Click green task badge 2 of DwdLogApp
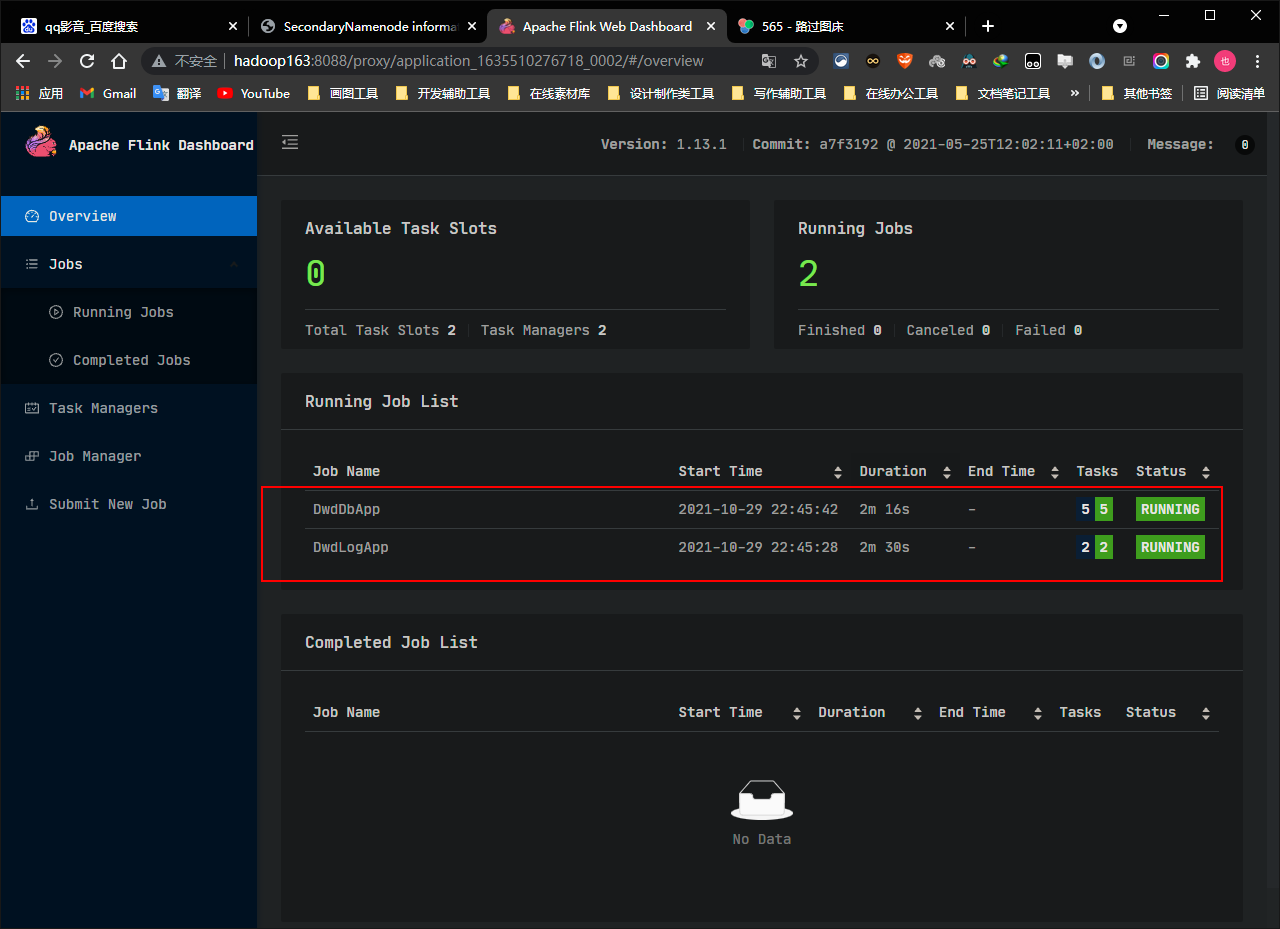Viewport: 1280px width, 929px height. (x=1104, y=547)
